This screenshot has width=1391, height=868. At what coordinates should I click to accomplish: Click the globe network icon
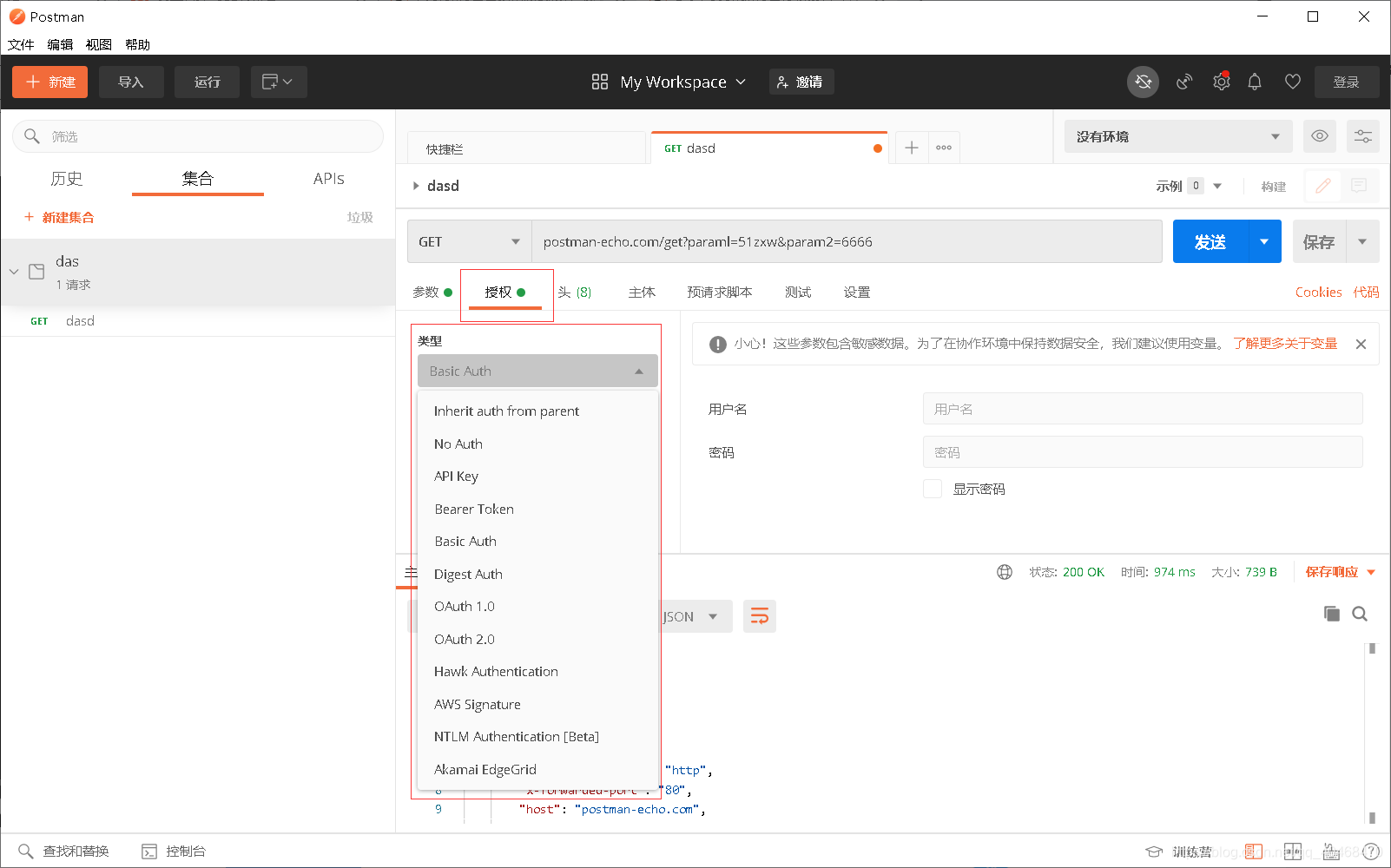(1005, 572)
